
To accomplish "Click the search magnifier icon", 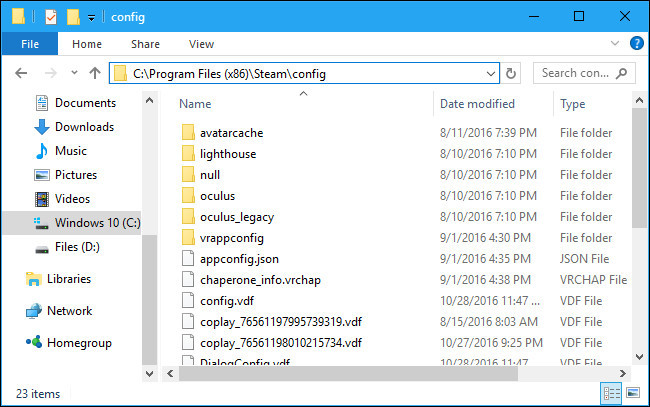I will coord(621,73).
